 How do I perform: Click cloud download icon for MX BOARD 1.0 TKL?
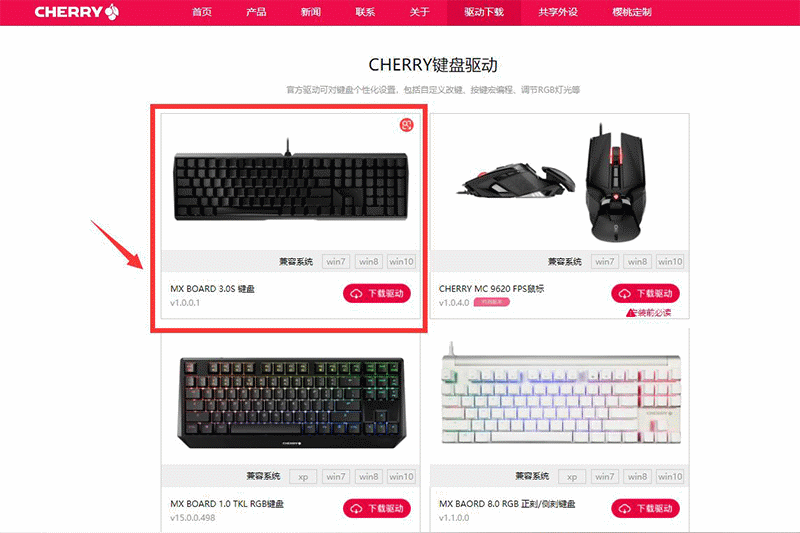click(356, 509)
